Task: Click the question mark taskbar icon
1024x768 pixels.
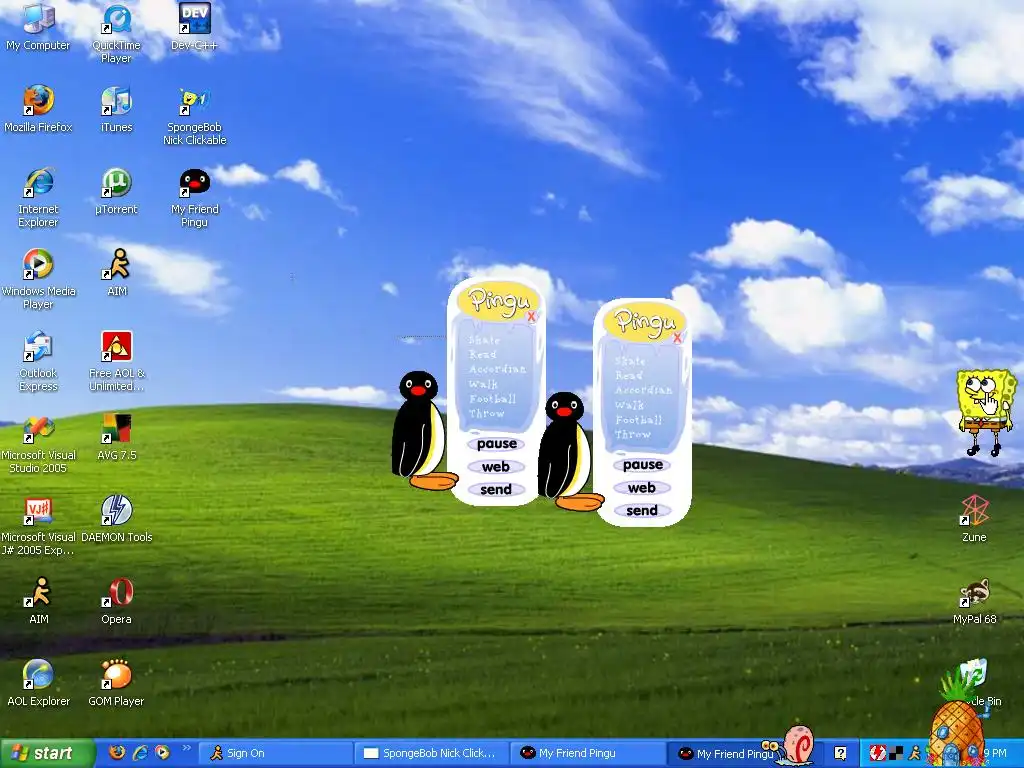Action: [840, 754]
